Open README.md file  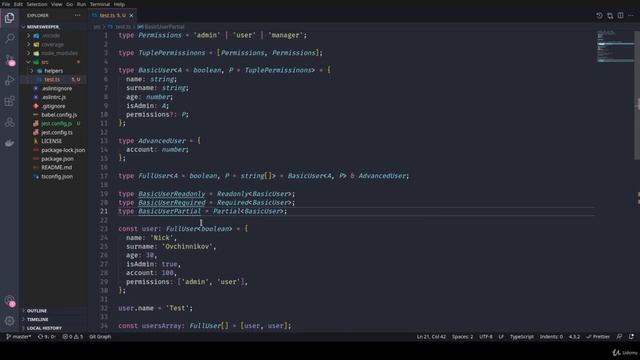coord(56,168)
